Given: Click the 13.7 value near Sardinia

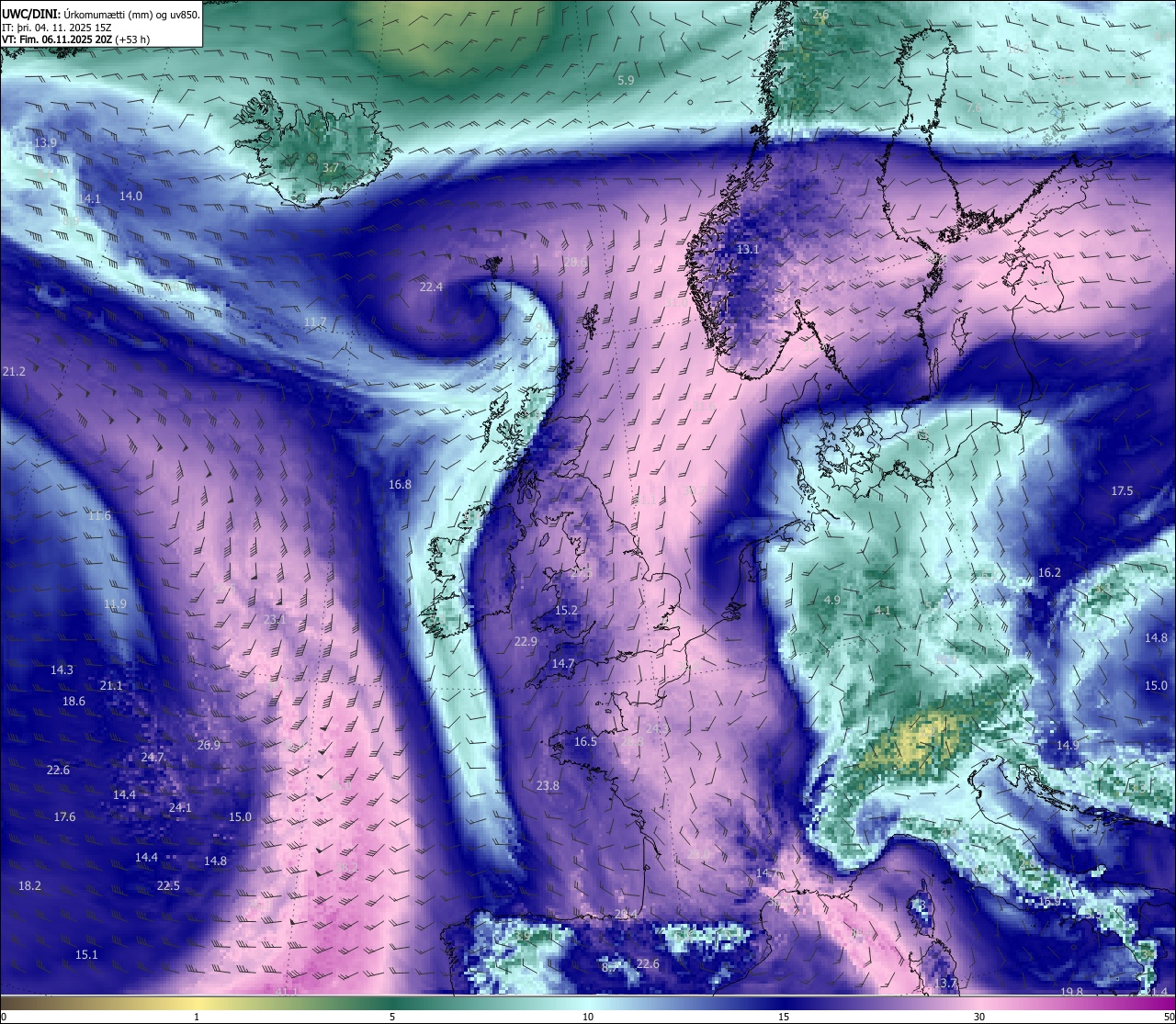Looking at the screenshot, I should (x=945, y=984).
